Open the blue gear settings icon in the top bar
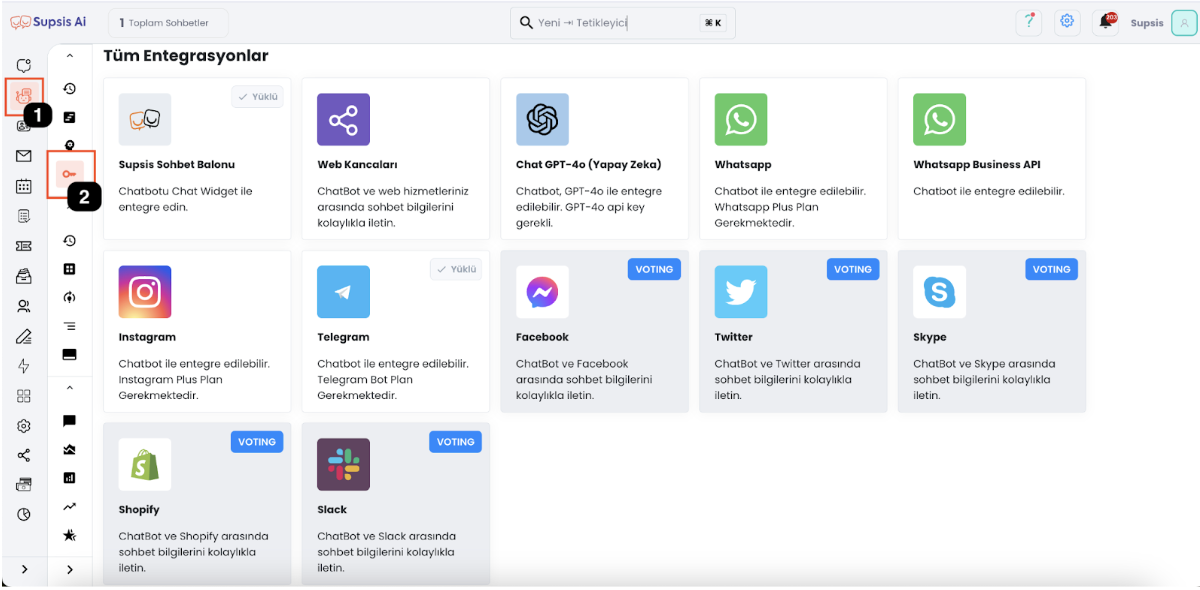The width and height of the screenshot is (1200, 590). coord(1067,22)
